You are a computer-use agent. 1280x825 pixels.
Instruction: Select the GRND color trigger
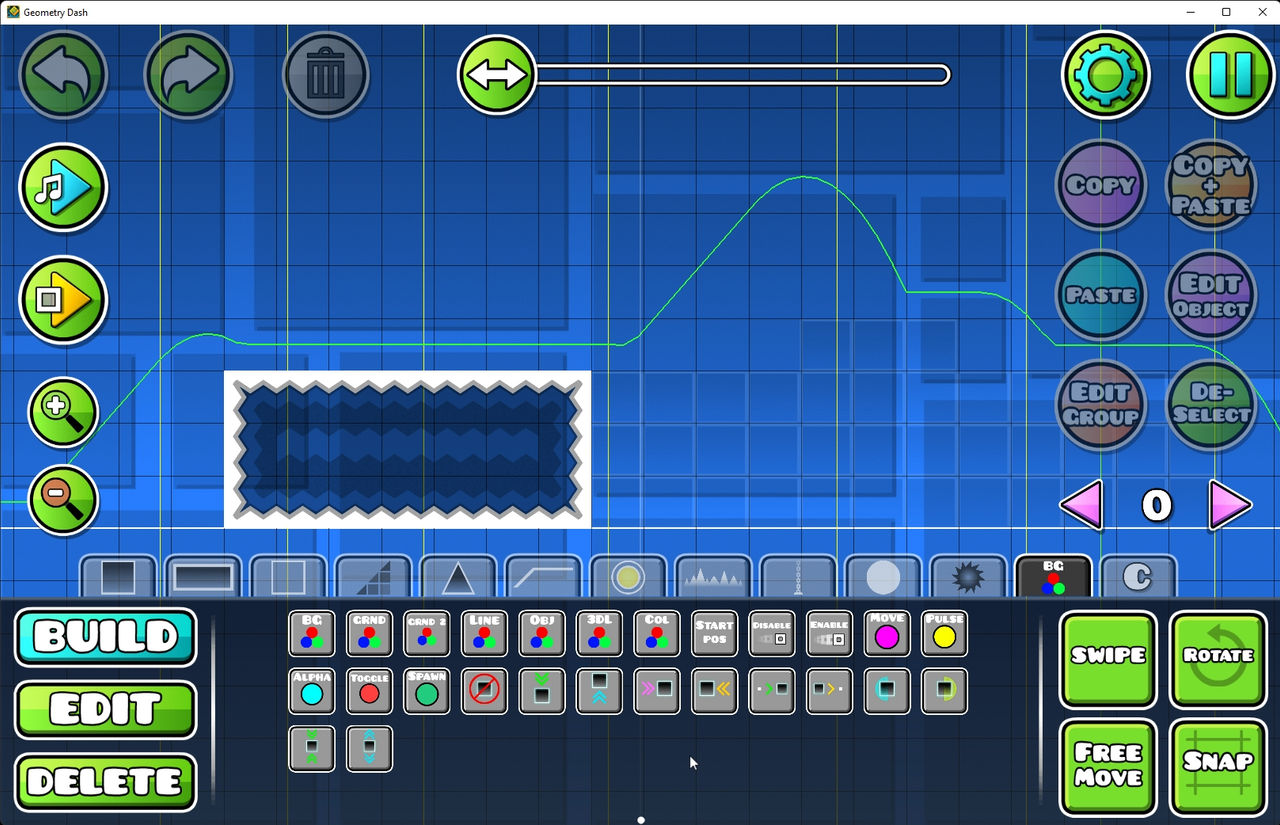tap(369, 633)
